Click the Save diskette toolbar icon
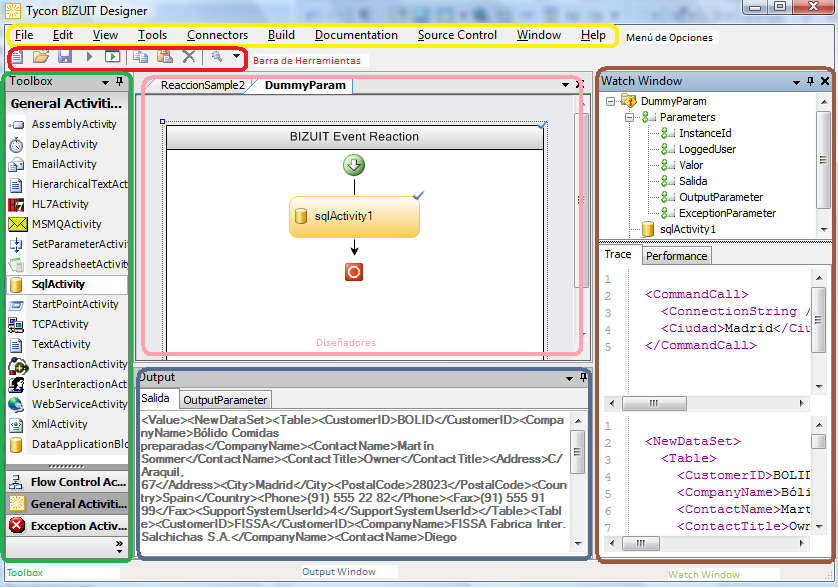The image size is (838, 587). 65,56
